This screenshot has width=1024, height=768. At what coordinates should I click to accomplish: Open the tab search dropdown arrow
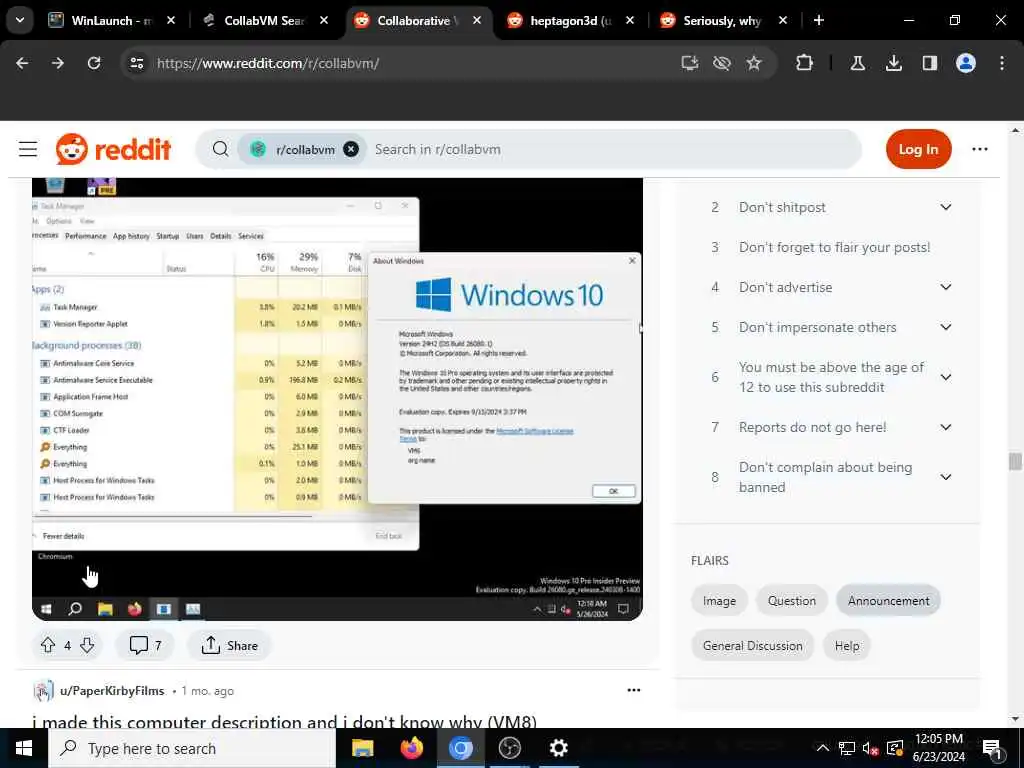pyautogui.click(x=20, y=20)
